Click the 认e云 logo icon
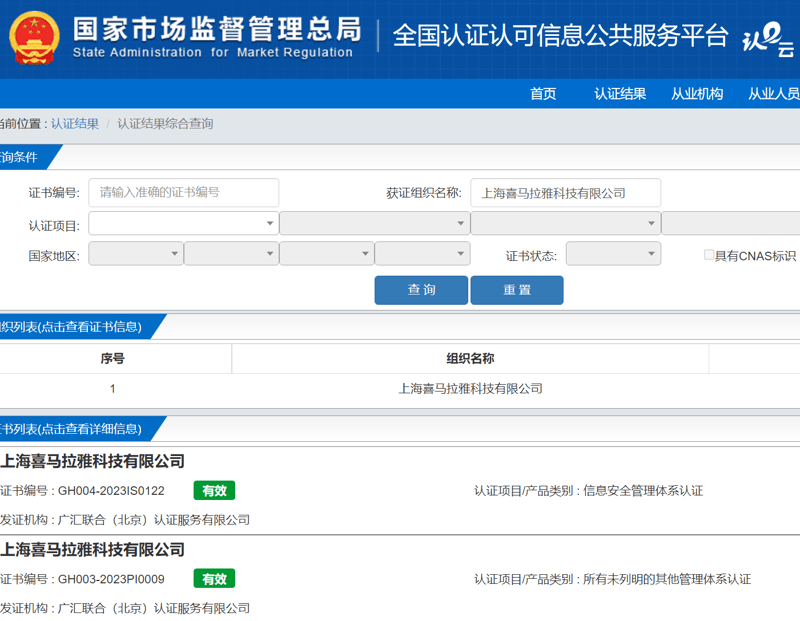This screenshot has width=800, height=621. click(x=768, y=38)
